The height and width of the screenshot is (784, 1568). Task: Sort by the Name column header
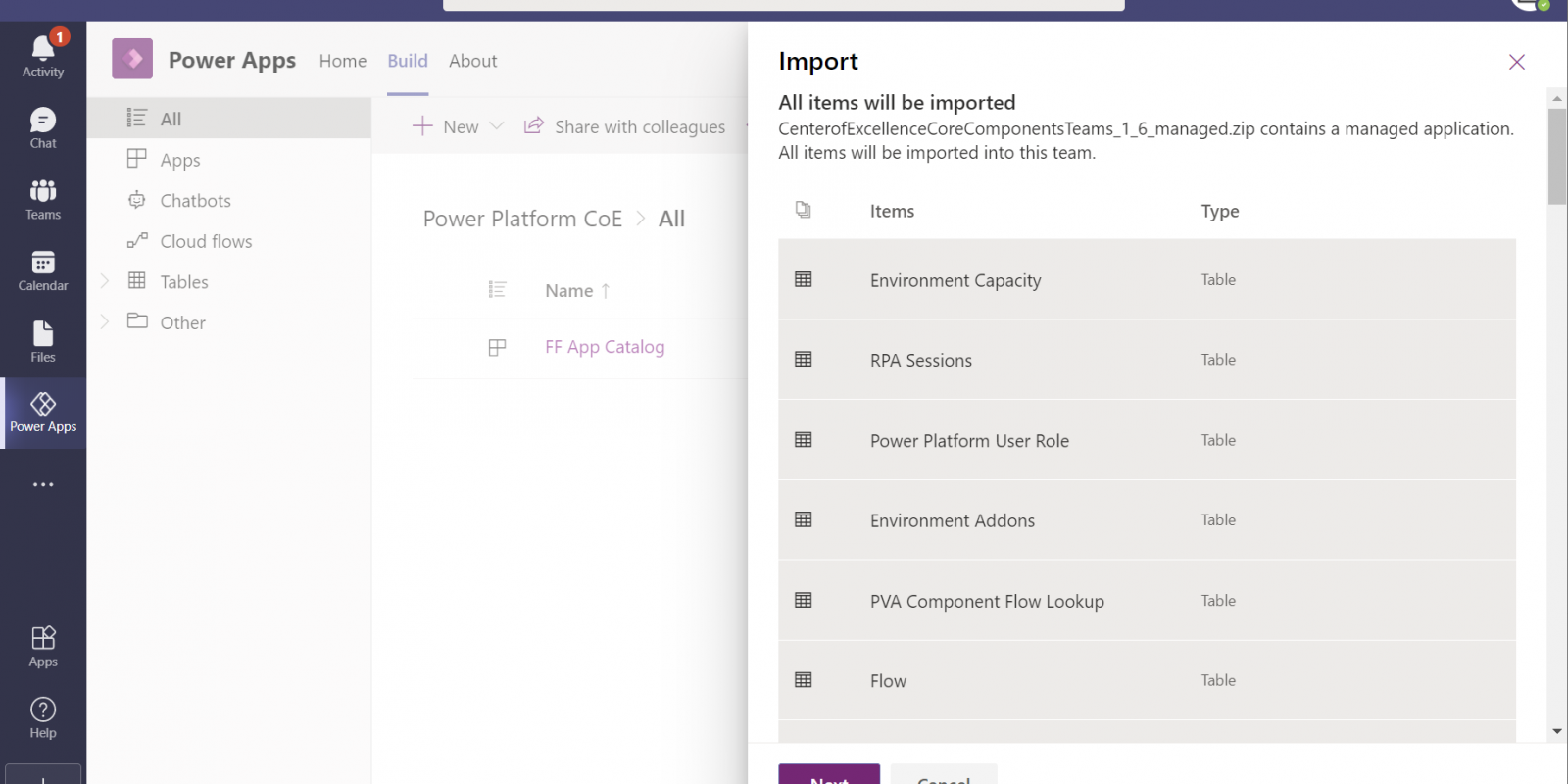click(x=569, y=291)
